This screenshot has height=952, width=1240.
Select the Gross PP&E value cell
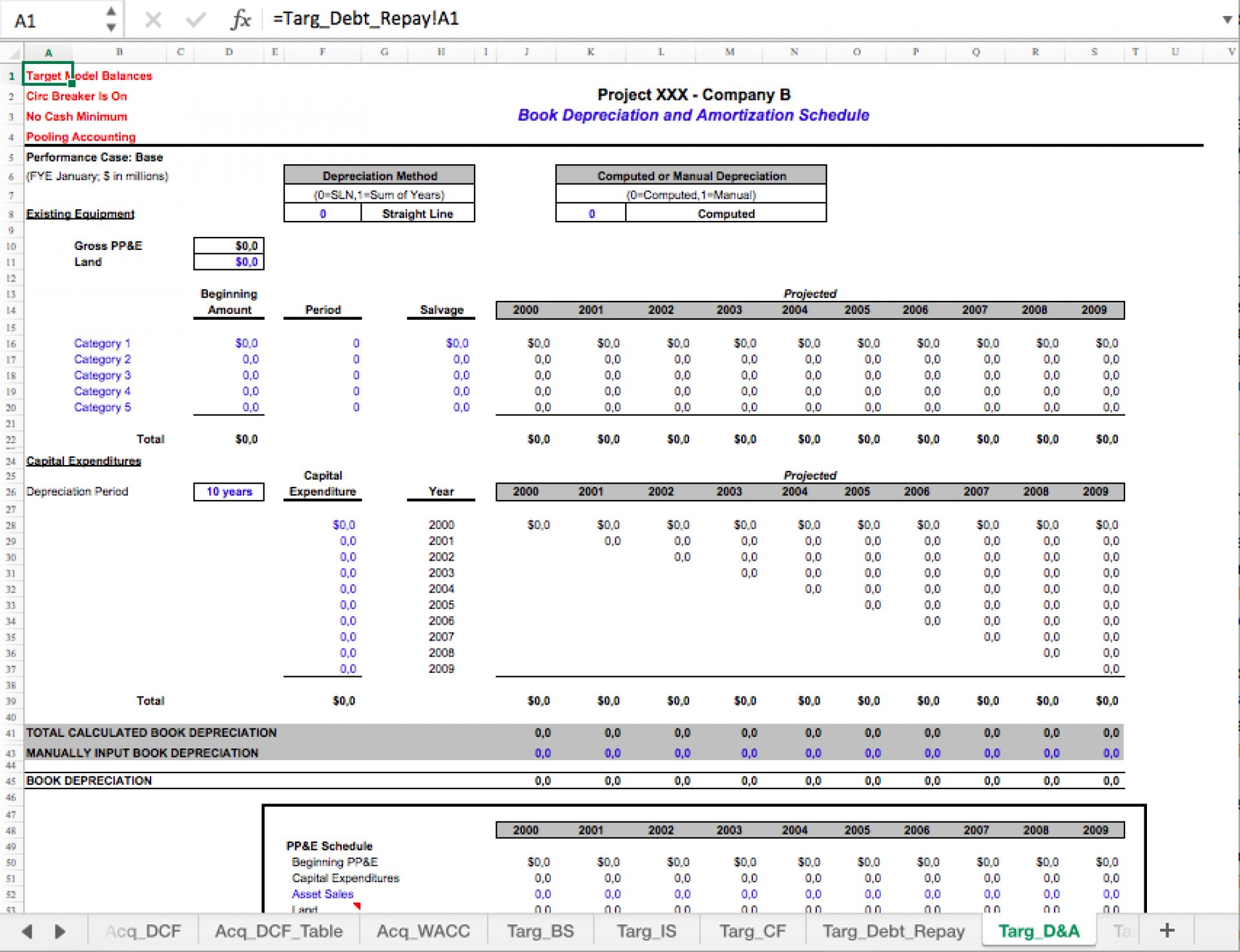click(x=229, y=245)
